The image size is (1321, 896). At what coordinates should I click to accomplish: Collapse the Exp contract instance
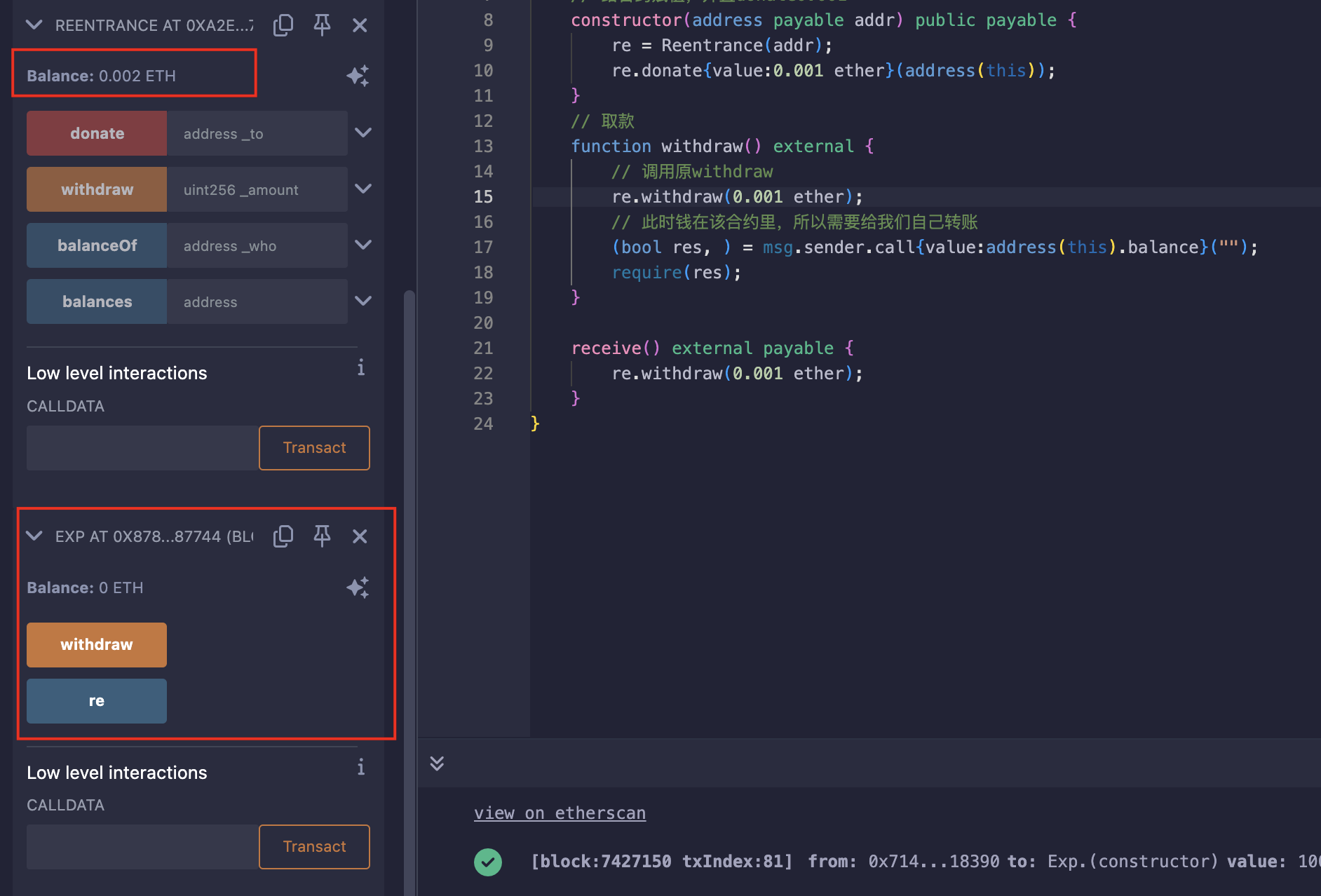coord(34,536)
